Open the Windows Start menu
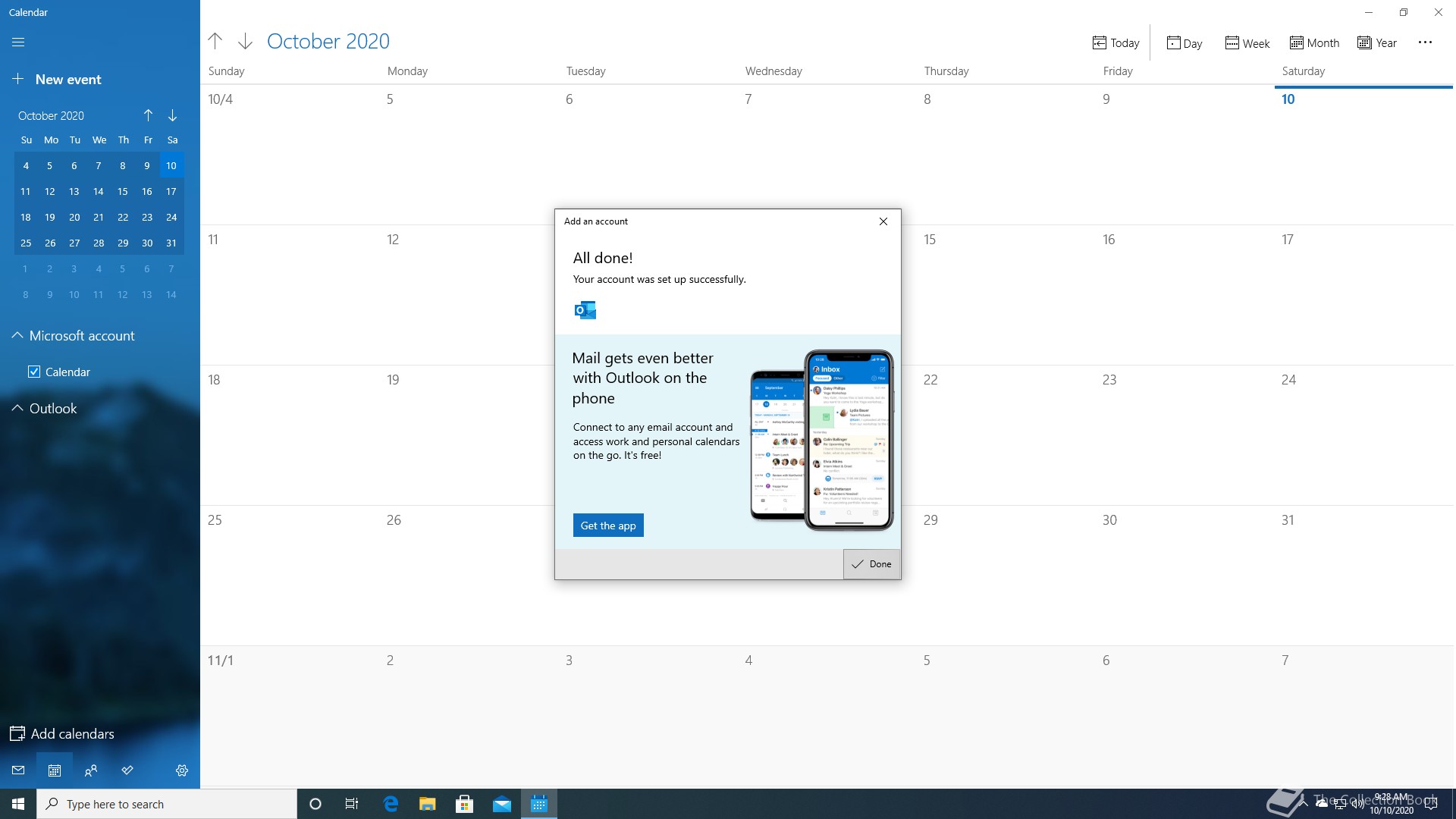 18,804
